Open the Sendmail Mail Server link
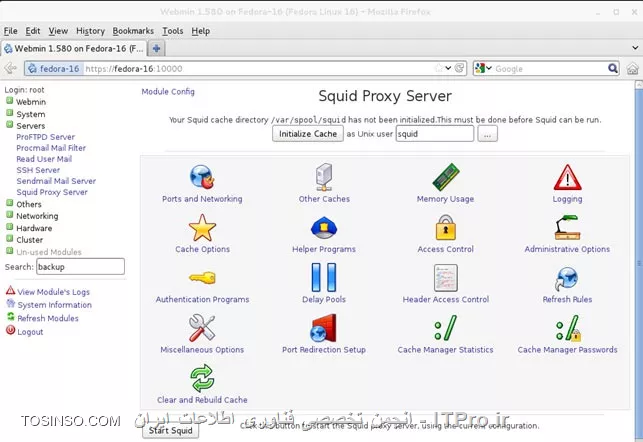The width and height of the screenshot is (643, 442). [56, 181]
